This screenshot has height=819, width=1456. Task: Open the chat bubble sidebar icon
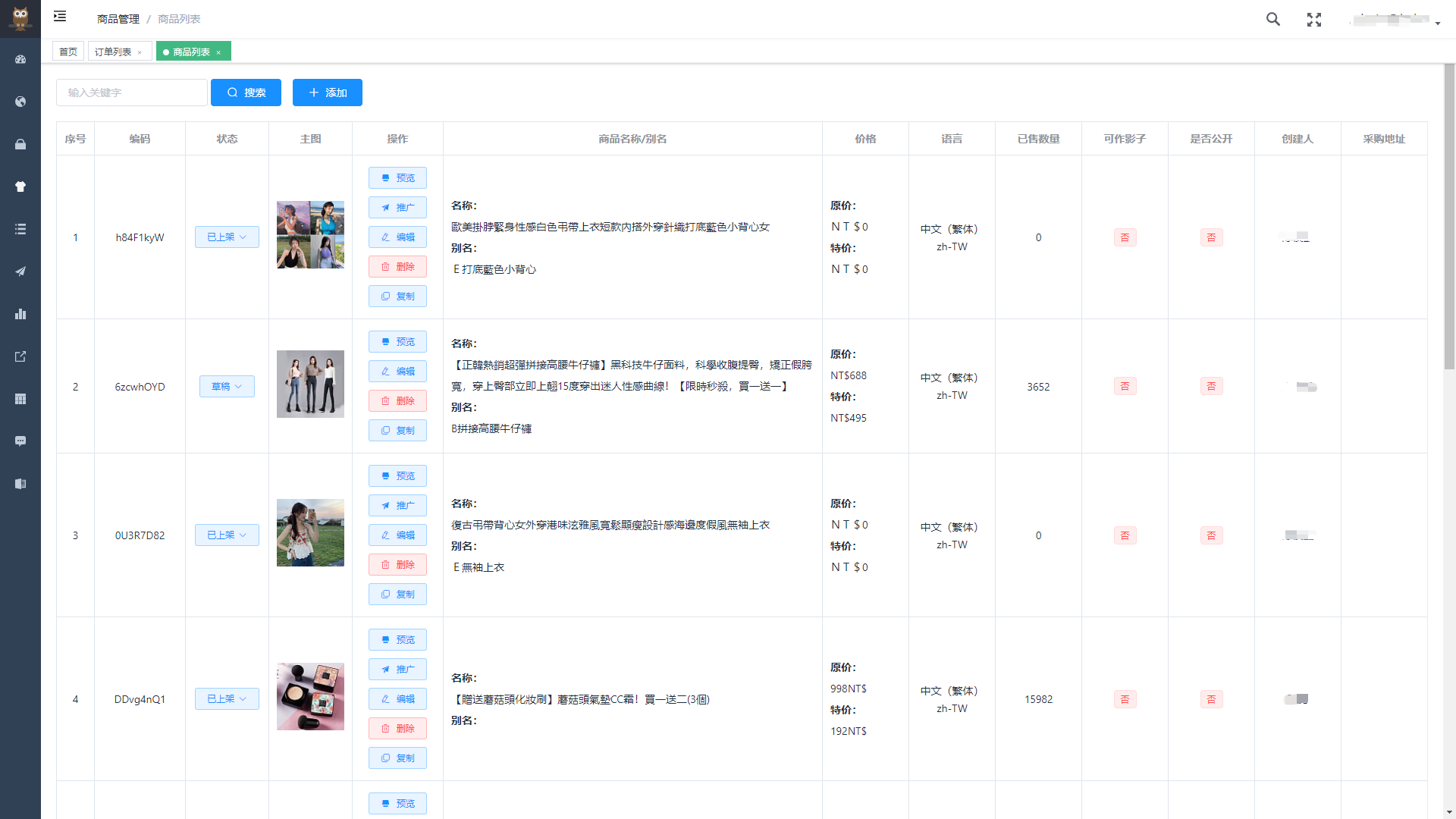[x=20, y=441]
